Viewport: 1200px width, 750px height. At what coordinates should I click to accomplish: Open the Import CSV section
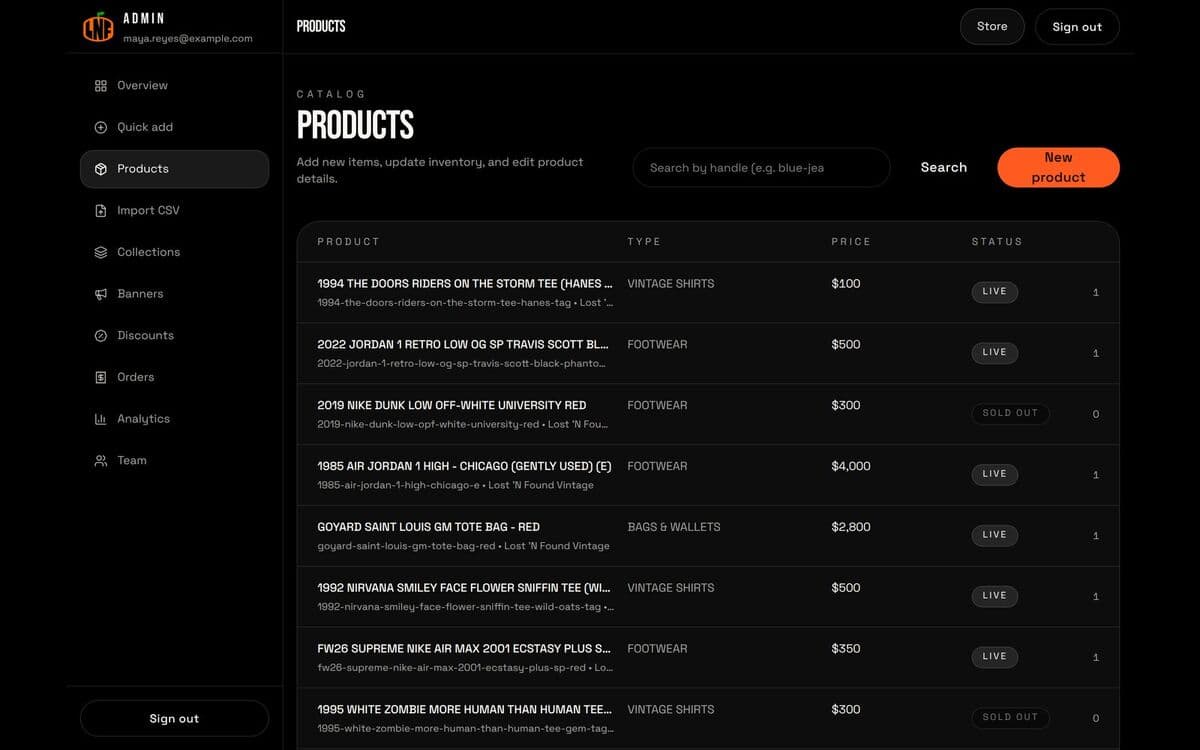click(174, 211)
